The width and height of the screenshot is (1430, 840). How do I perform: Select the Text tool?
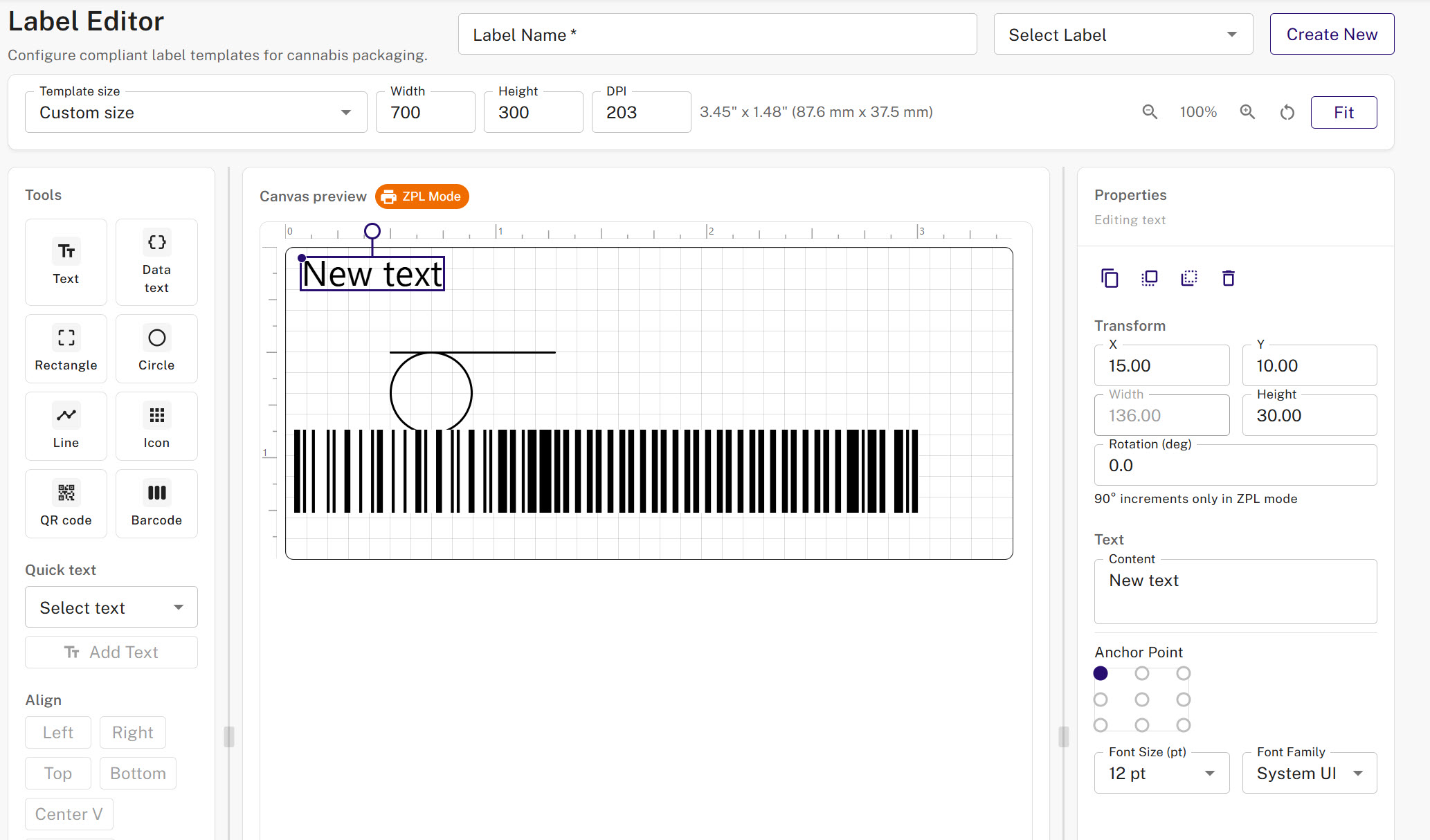(66, 262)
